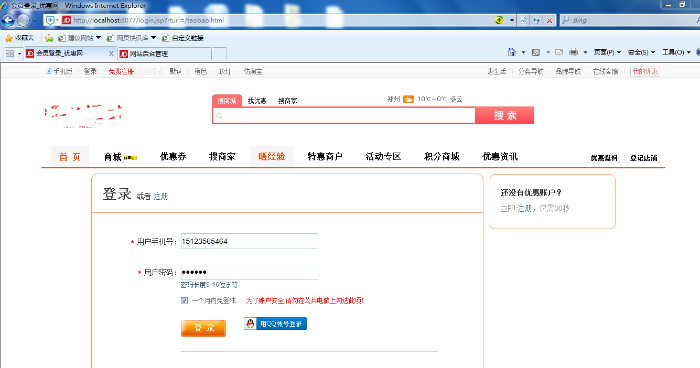This screenshot has width=700, height=368.
Task: Click the Print printer icon
Action: click(x=573, y=52)
